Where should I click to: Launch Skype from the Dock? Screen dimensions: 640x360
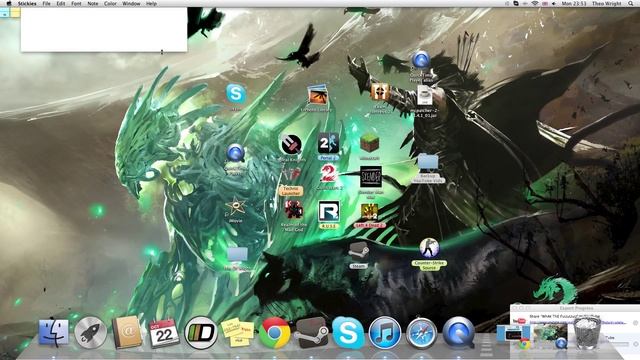[348, 333]
